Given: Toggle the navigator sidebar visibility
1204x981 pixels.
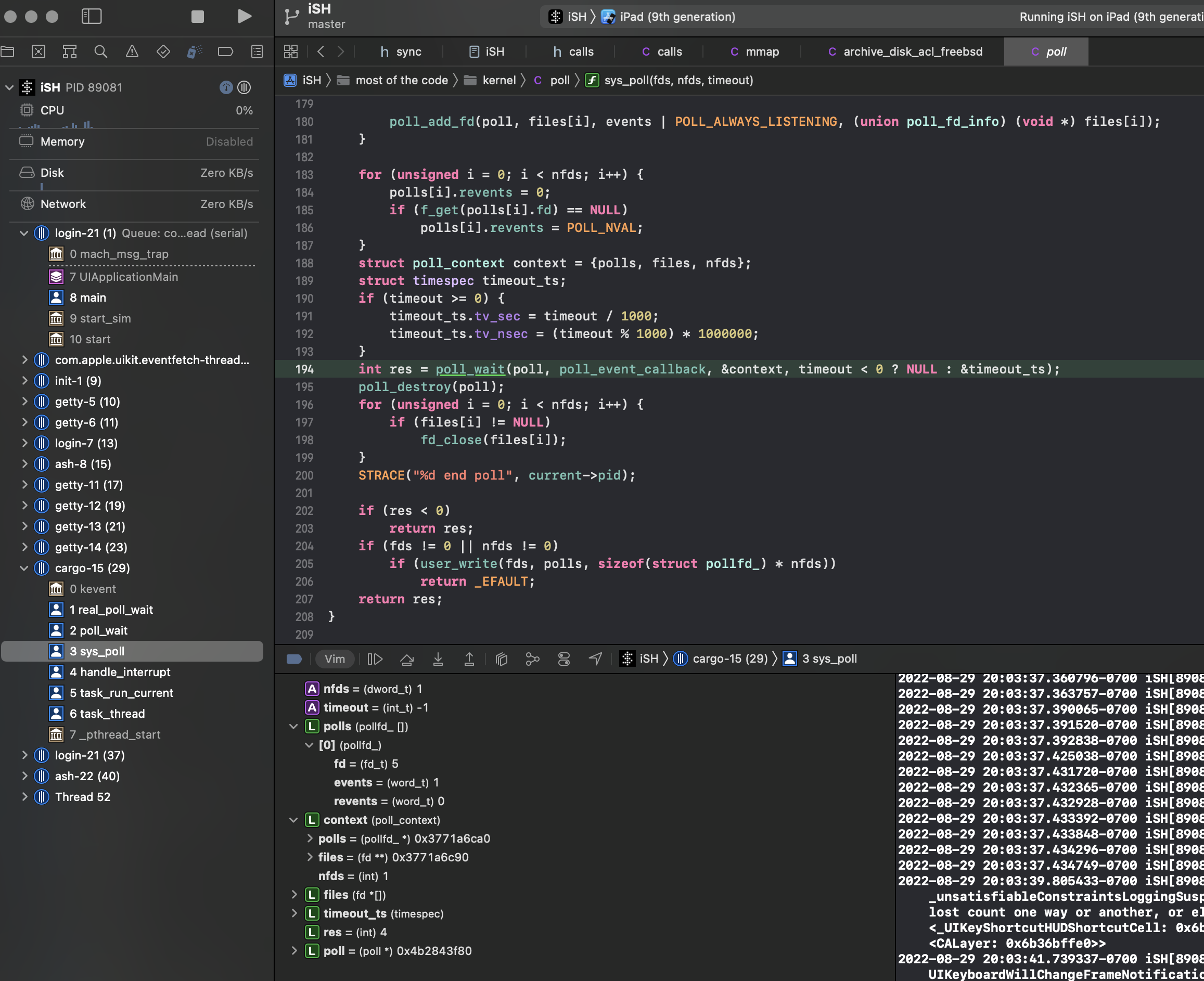Looking at the screenshot, I should (92, 17).
